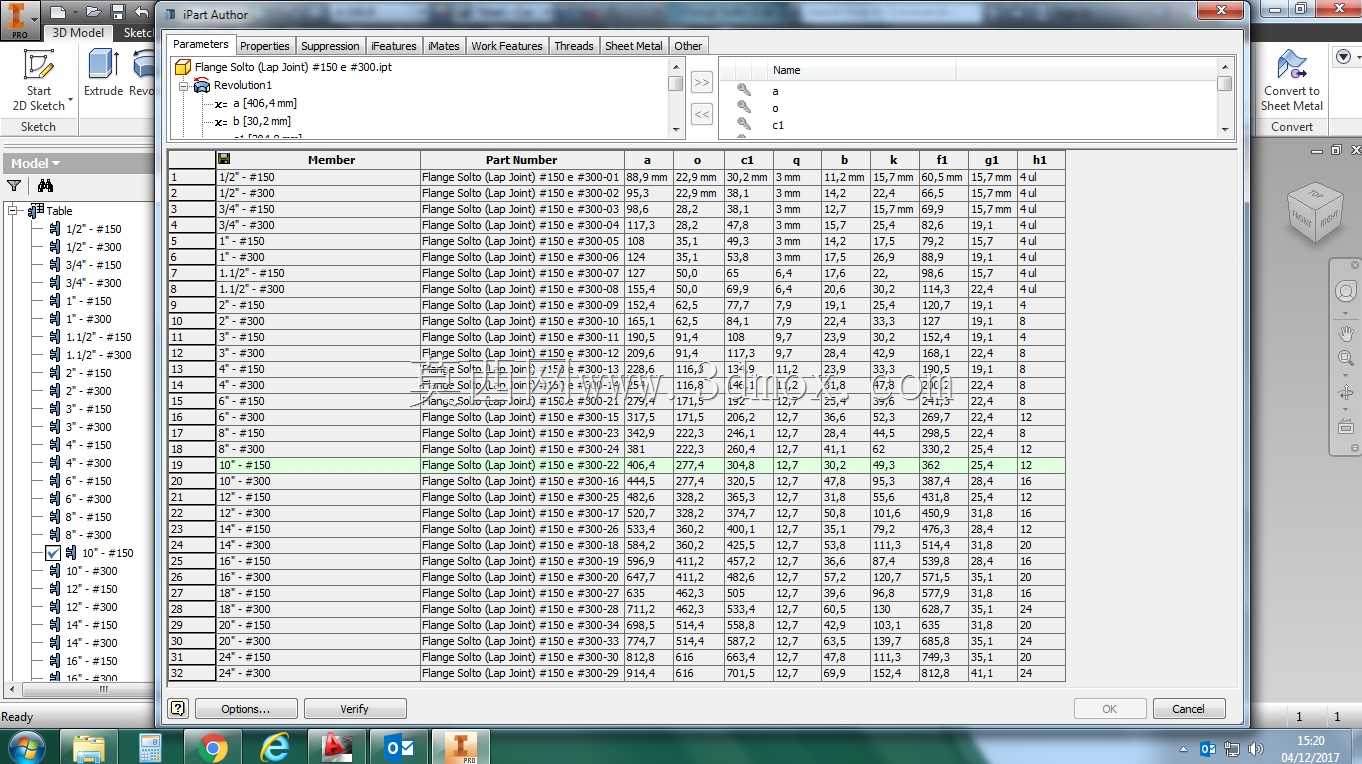
Task: Click the Save floppy disk icon in quick access toolbar
Action: click(x=118, y=13)
